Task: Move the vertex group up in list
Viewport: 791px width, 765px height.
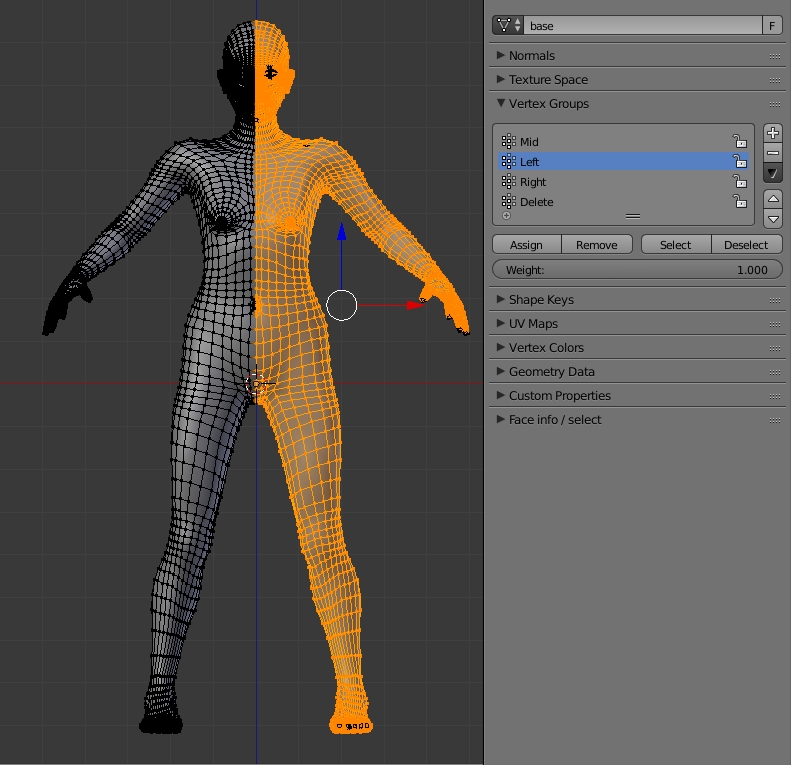Action: [x=773, y=199]
